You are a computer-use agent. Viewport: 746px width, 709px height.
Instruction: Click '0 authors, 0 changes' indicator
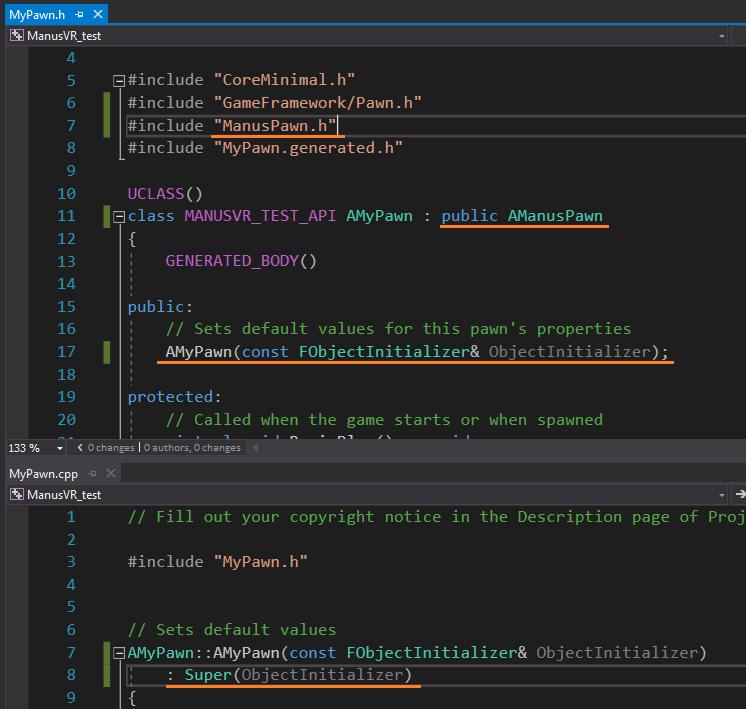tap(192, 448)
